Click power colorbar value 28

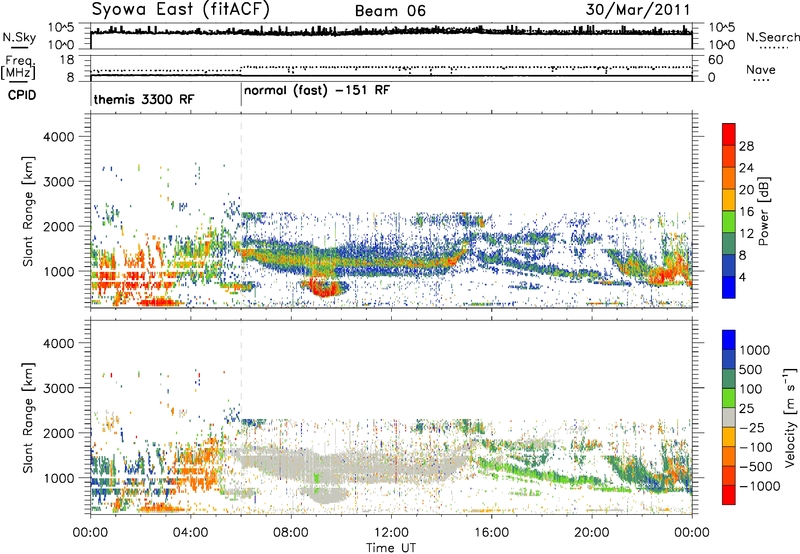(746, 146)
